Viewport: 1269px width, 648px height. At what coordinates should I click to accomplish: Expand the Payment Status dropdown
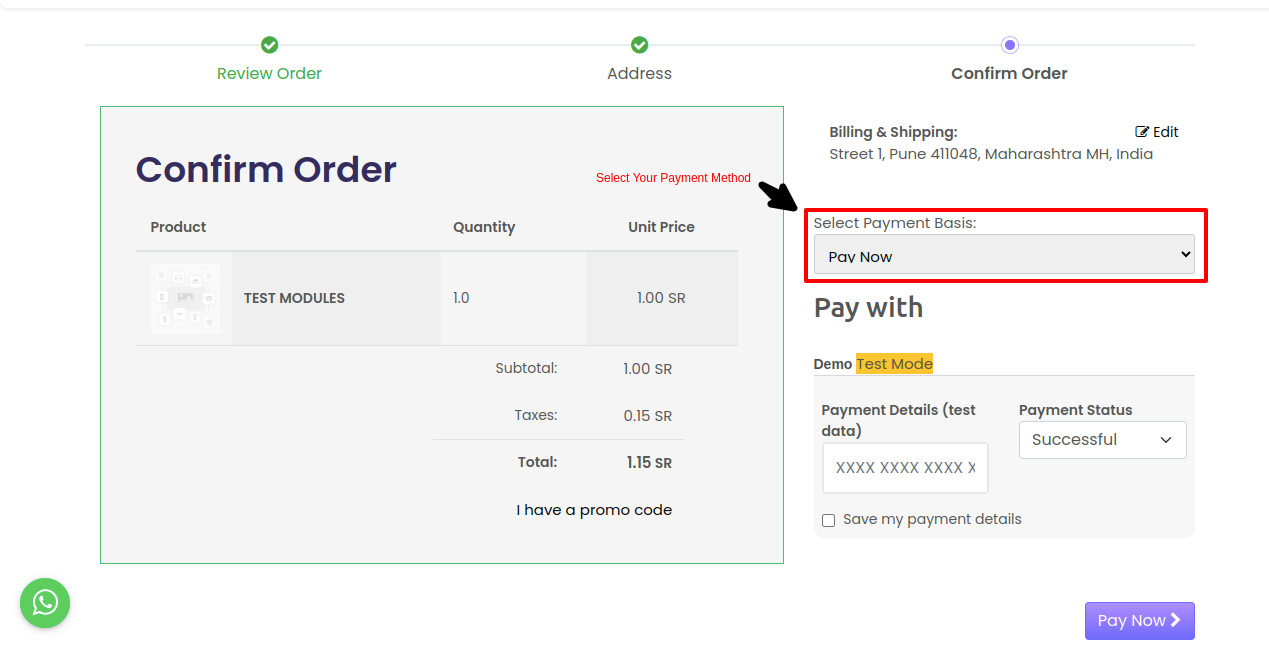coord(1102,440)
